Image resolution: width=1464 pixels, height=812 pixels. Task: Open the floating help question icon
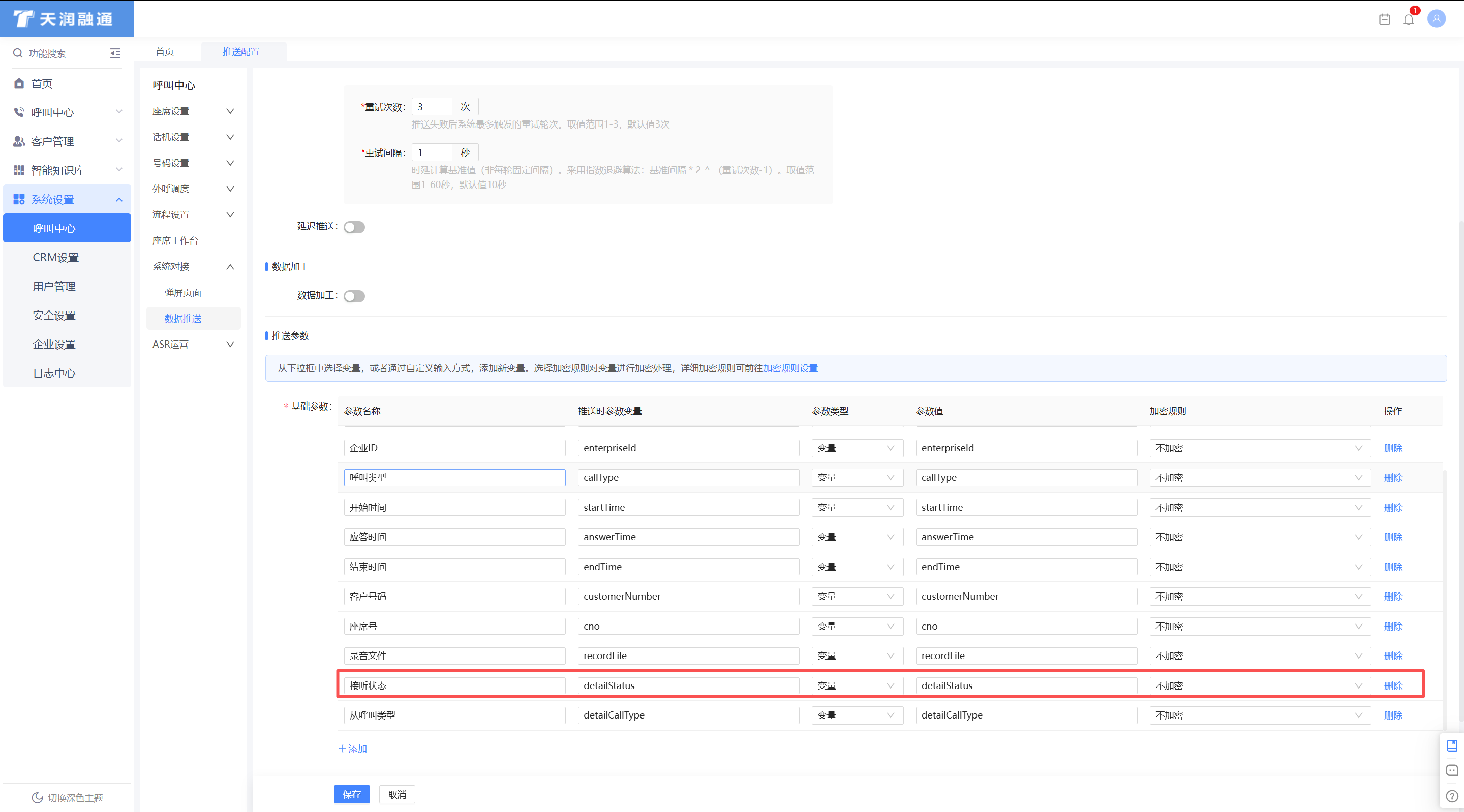coord(1452,796)
